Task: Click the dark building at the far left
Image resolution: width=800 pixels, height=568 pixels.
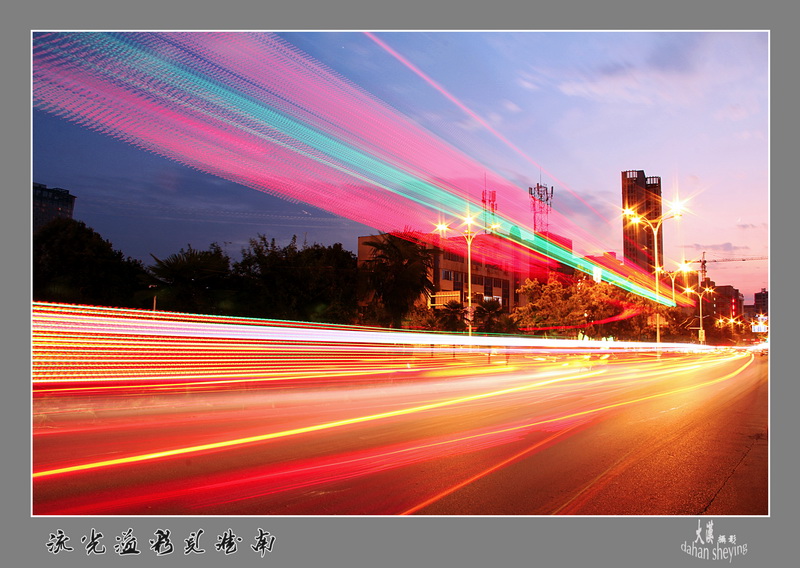Action: [53, 204]
